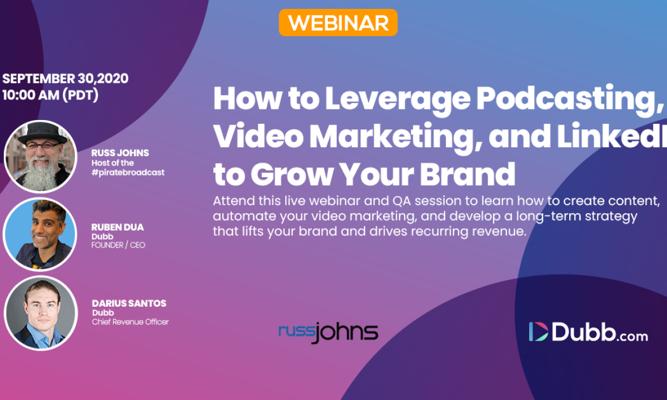The image size is (667, 400).
Task: Click the "10:00 AM (PDT)" time text
Action: point(50,95)
